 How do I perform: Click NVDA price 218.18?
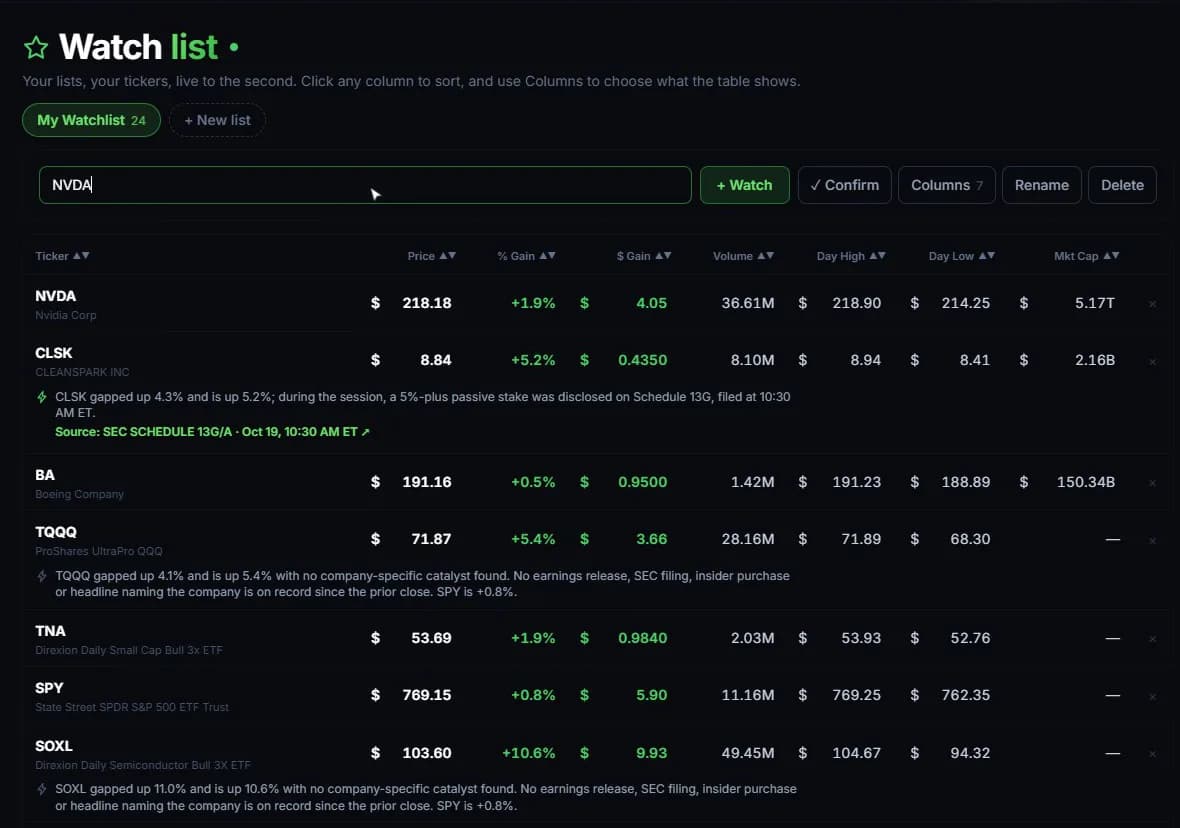(427, 303)
